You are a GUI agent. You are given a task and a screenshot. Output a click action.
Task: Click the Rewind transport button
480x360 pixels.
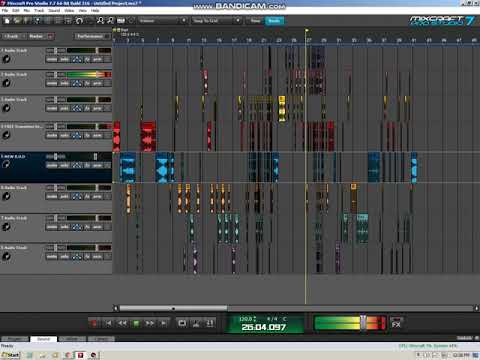click(x=122, y=323)
